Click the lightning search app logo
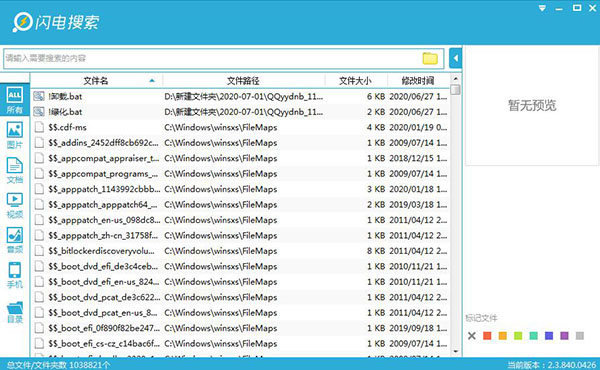Viewport: 600px width, 370px height. point(56,22)
